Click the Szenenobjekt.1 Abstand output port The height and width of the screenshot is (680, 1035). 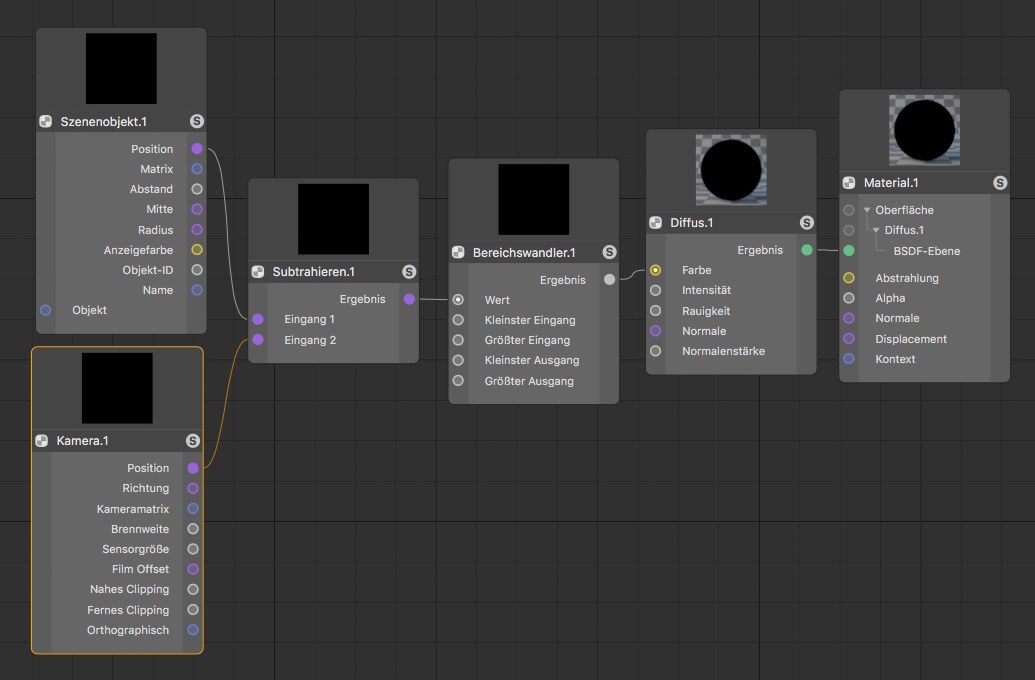click(x=197, y=189)
